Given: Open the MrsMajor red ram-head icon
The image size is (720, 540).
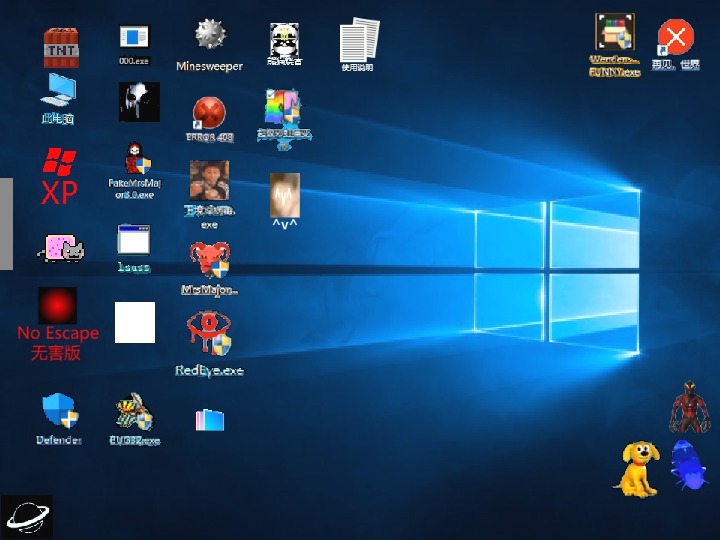Looking at the screenshot, I should click(209, 269).
